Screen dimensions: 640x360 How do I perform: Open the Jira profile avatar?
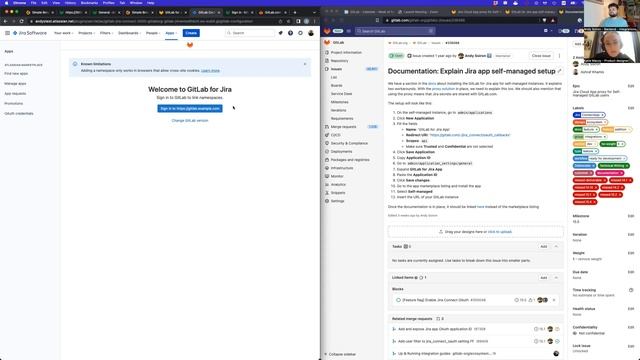click(x=311, y=33)
